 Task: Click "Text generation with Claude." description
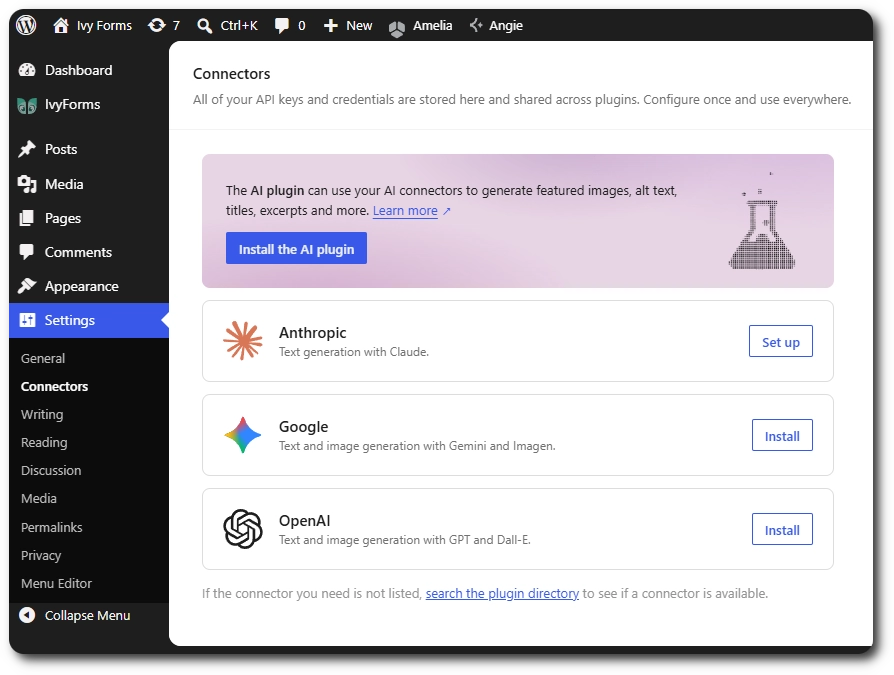353,352
